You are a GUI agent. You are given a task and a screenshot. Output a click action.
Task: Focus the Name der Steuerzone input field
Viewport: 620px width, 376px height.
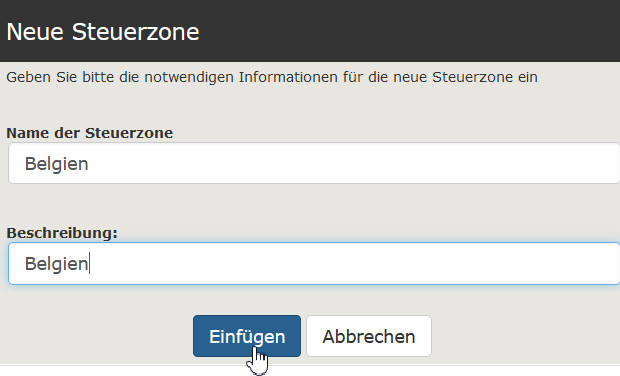pyautogui.click(x=314, y=163)
